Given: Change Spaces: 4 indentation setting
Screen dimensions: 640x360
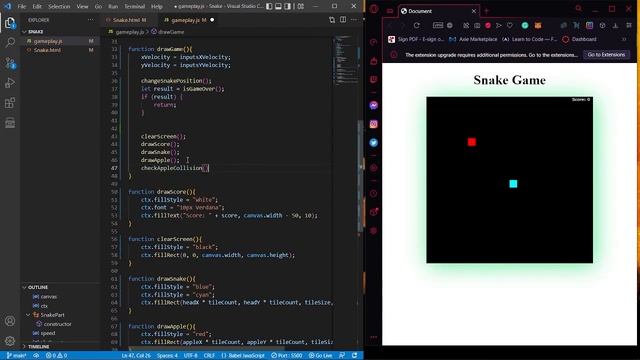Looking at the screenshot, I should (167, 356).
